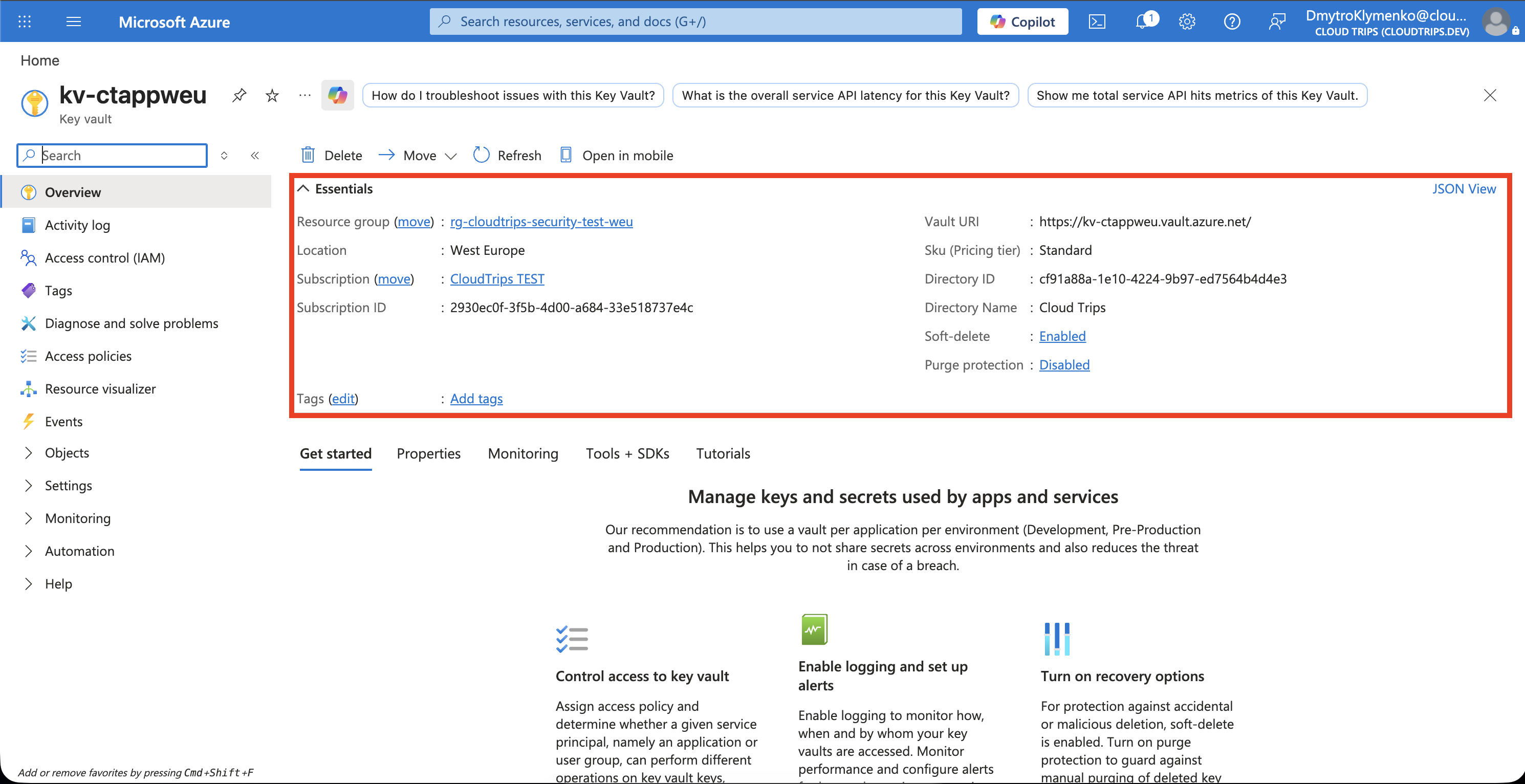Click the Open in mobile icon
1525x784 pixels.
click(x=566, y=155)
